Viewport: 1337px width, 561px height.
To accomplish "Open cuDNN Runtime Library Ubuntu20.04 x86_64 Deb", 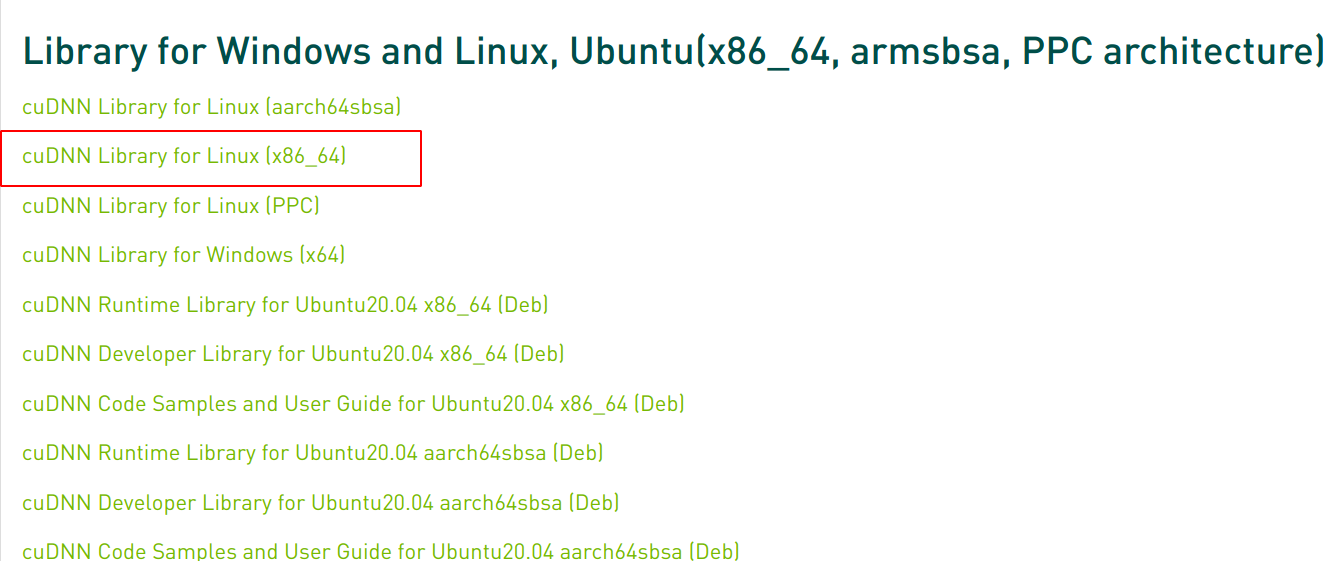I will click(x=285, y=305).
